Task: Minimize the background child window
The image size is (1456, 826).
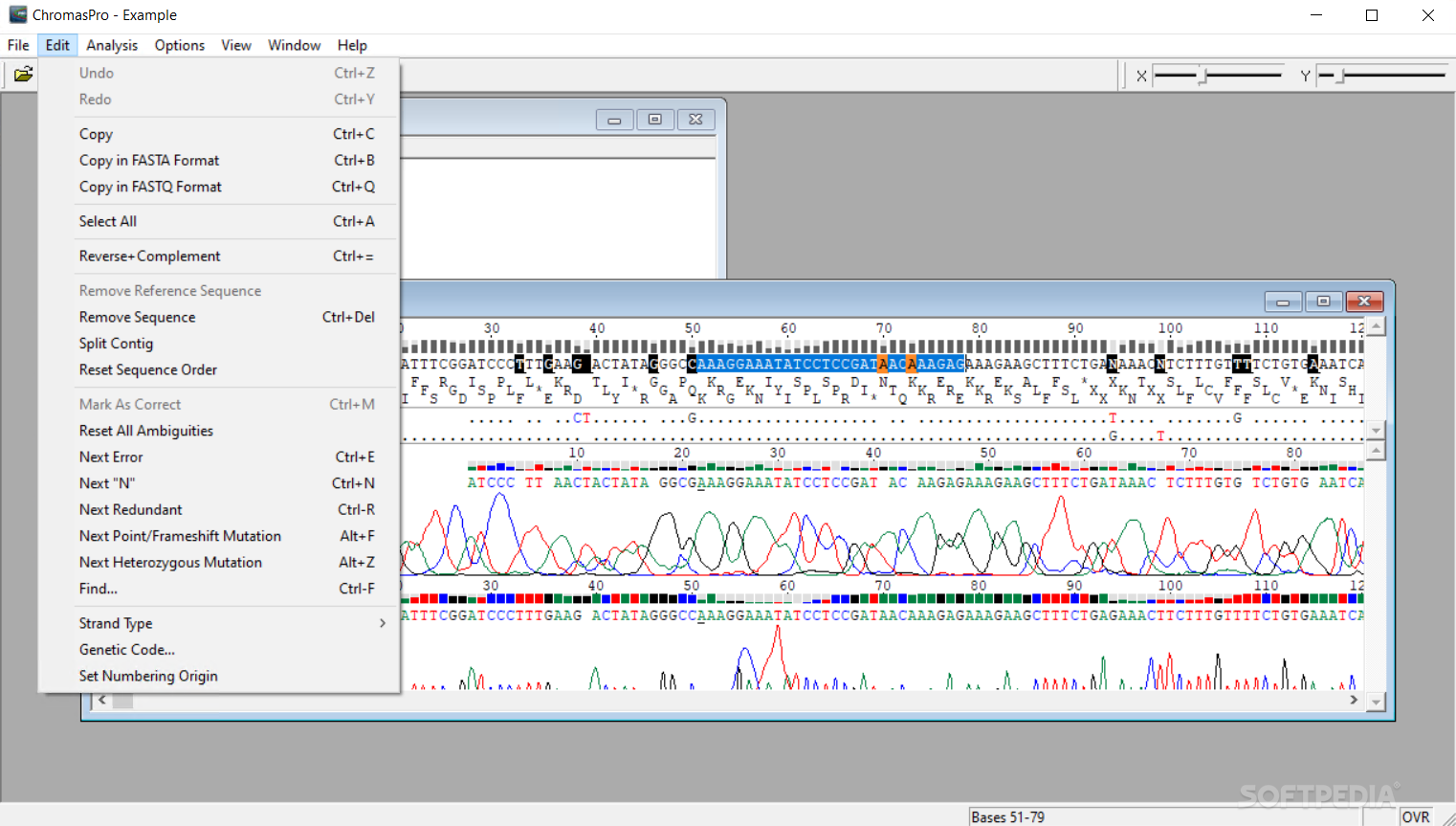Action: 614,120
